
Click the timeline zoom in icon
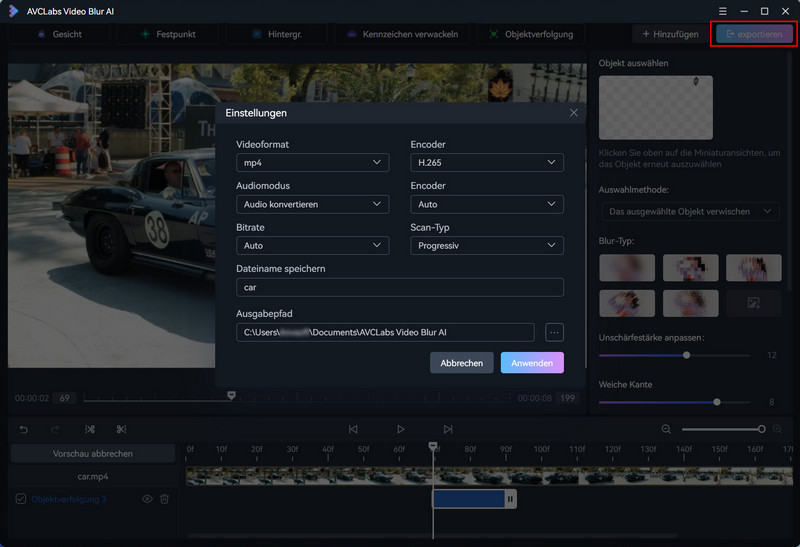pos(777,429)
